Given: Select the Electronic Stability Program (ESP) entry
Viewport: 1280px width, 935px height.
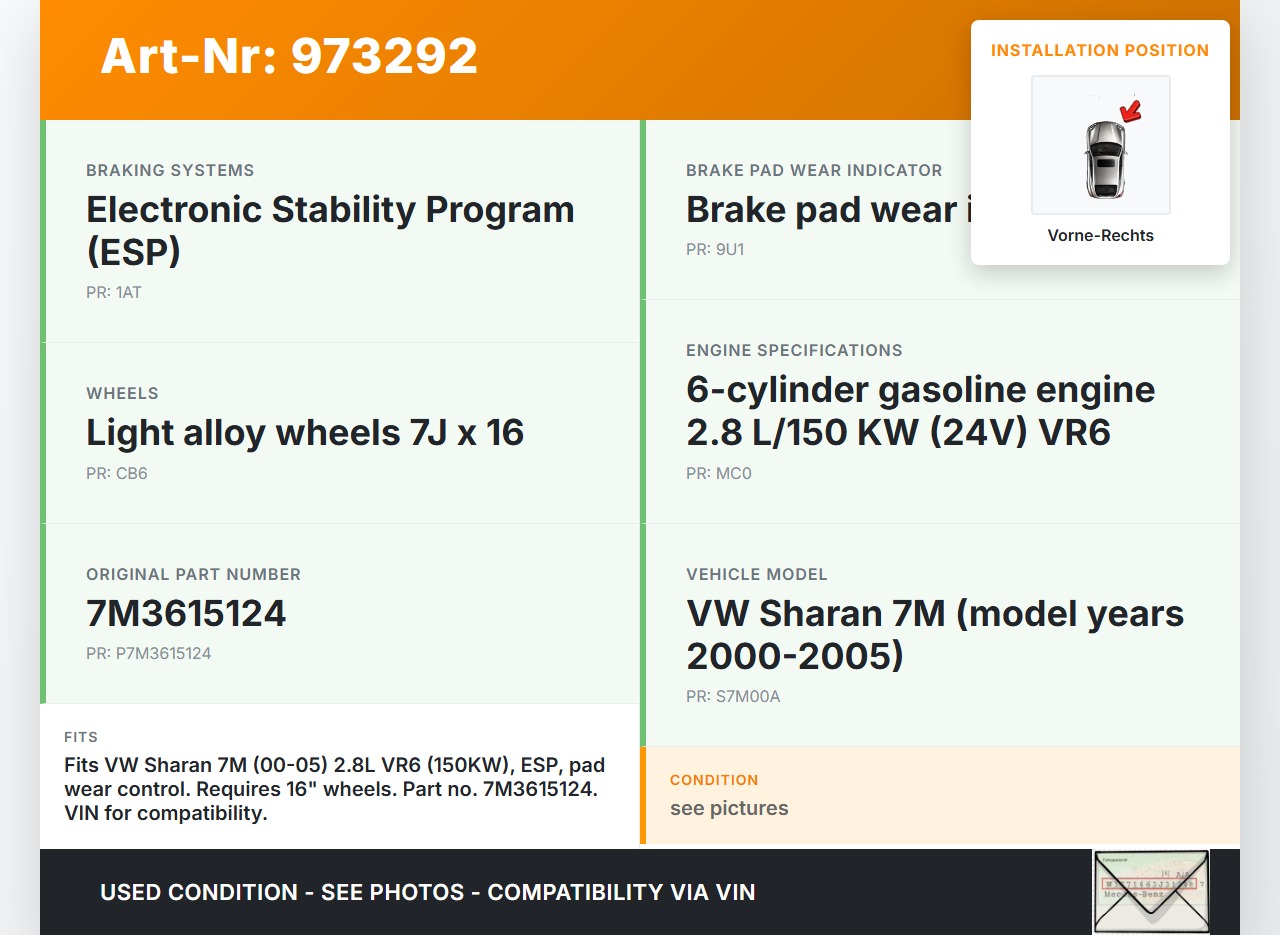Looking at the screenshot, I should point(330,230).
